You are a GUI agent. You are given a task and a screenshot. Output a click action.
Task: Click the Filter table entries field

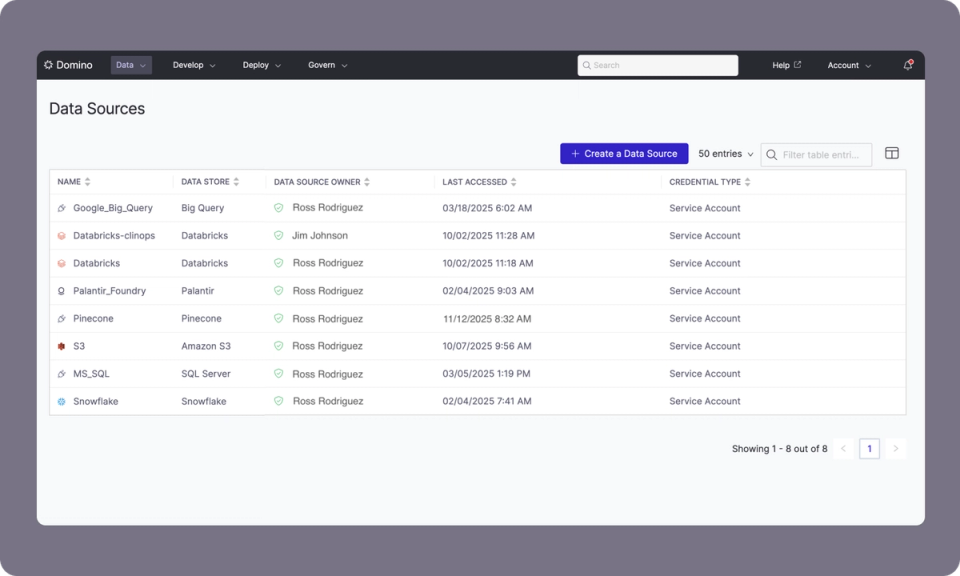pyautogui.click(x=816, y=155)
